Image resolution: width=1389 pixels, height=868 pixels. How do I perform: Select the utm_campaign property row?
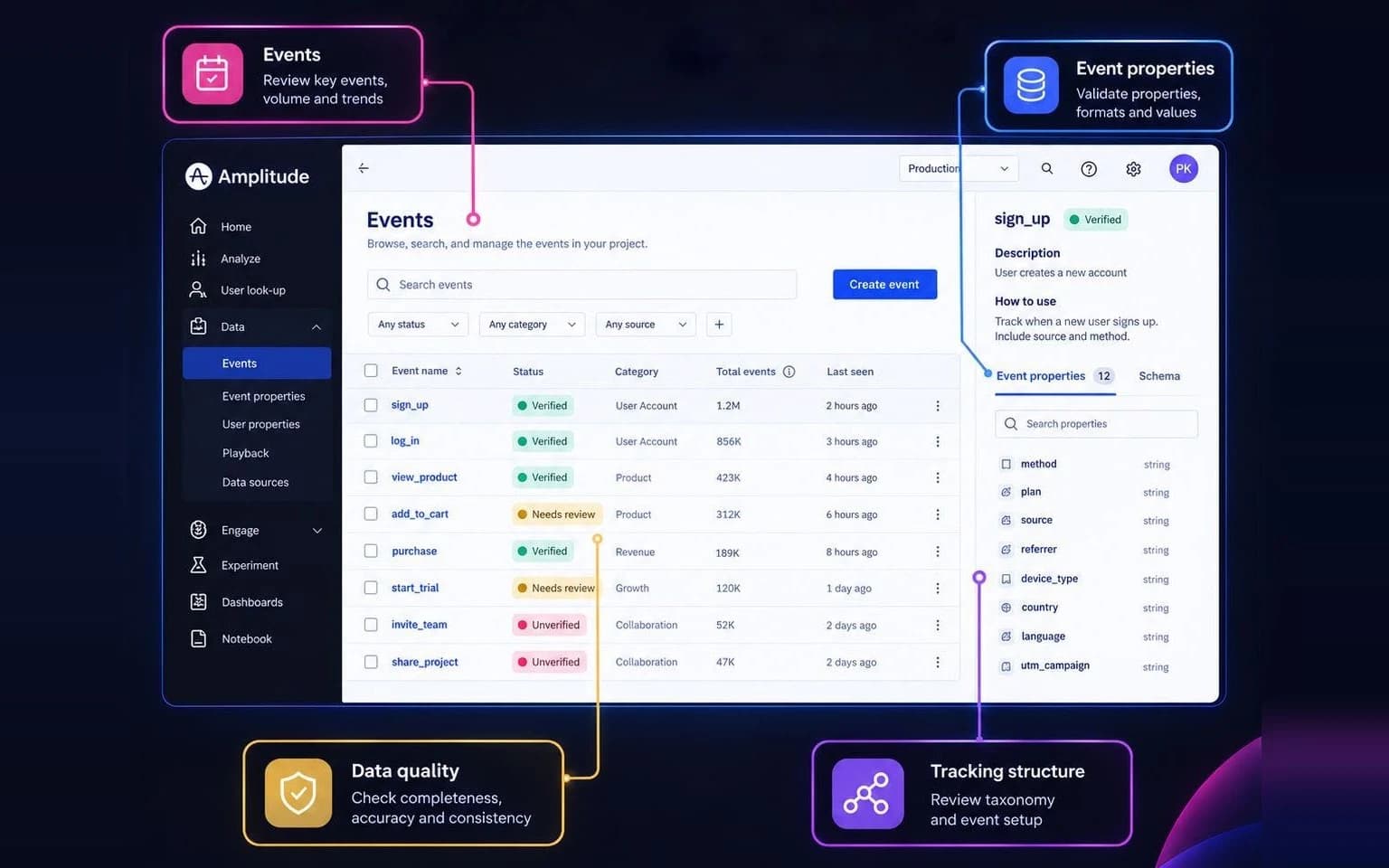[x=1085, y=666]
